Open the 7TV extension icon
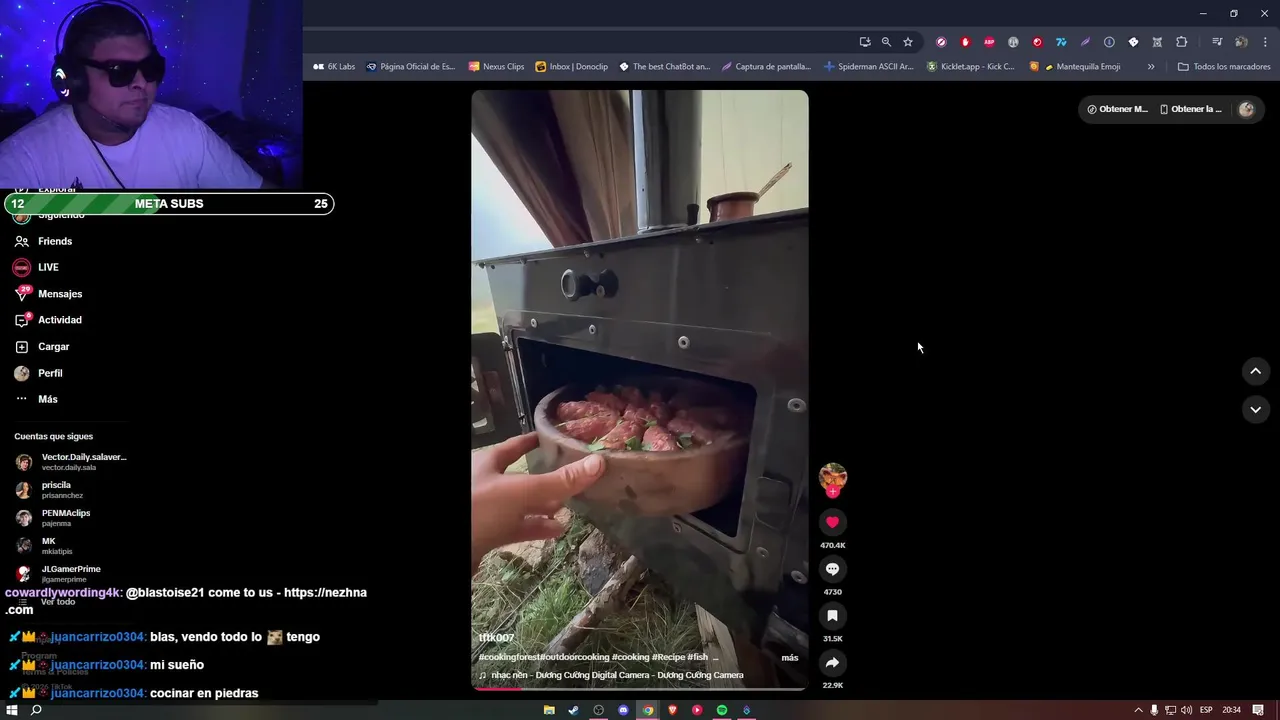The width and height of the screenshot is (1280, 720). [x=1061, y=42]
